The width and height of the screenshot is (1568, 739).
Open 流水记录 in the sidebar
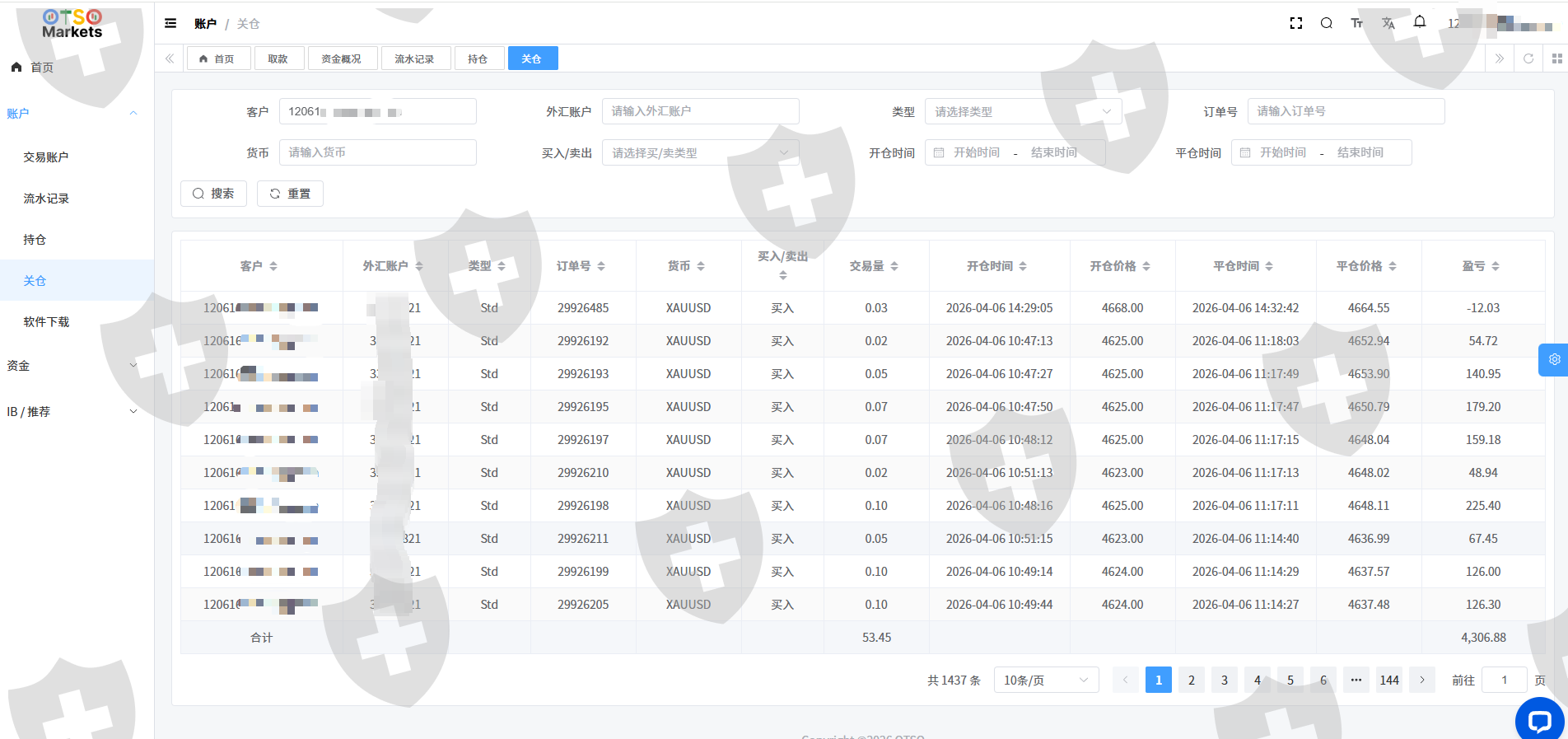[46, 199]
